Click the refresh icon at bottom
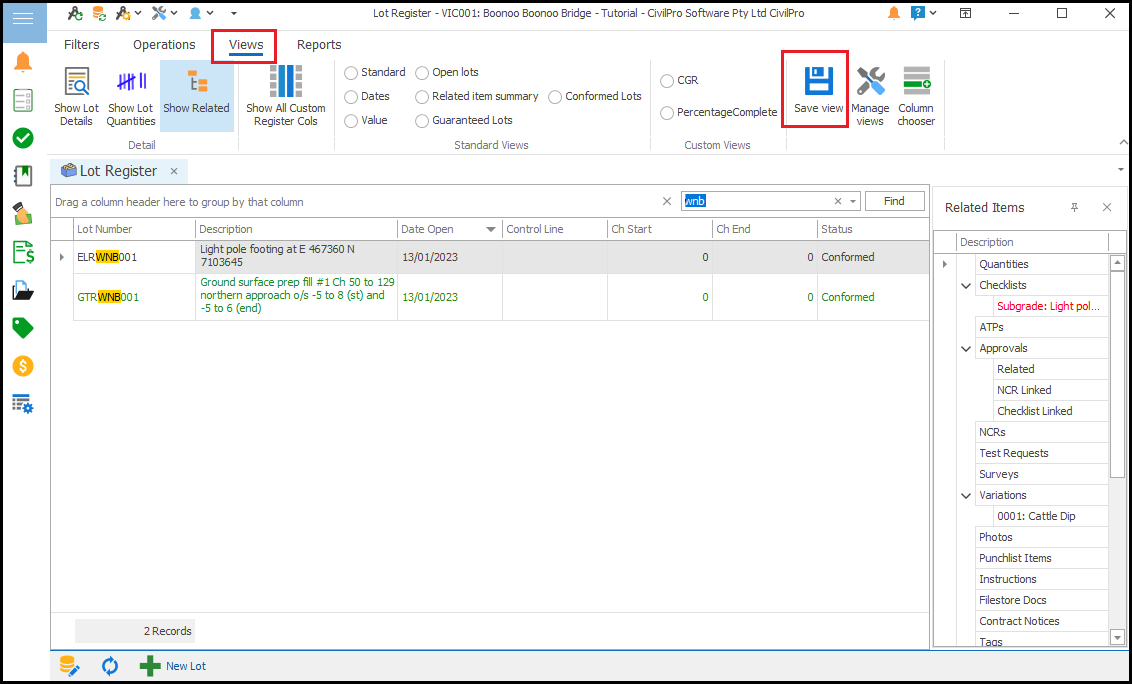This screenshot has width=1132, height=684. (x=110, y=666)
